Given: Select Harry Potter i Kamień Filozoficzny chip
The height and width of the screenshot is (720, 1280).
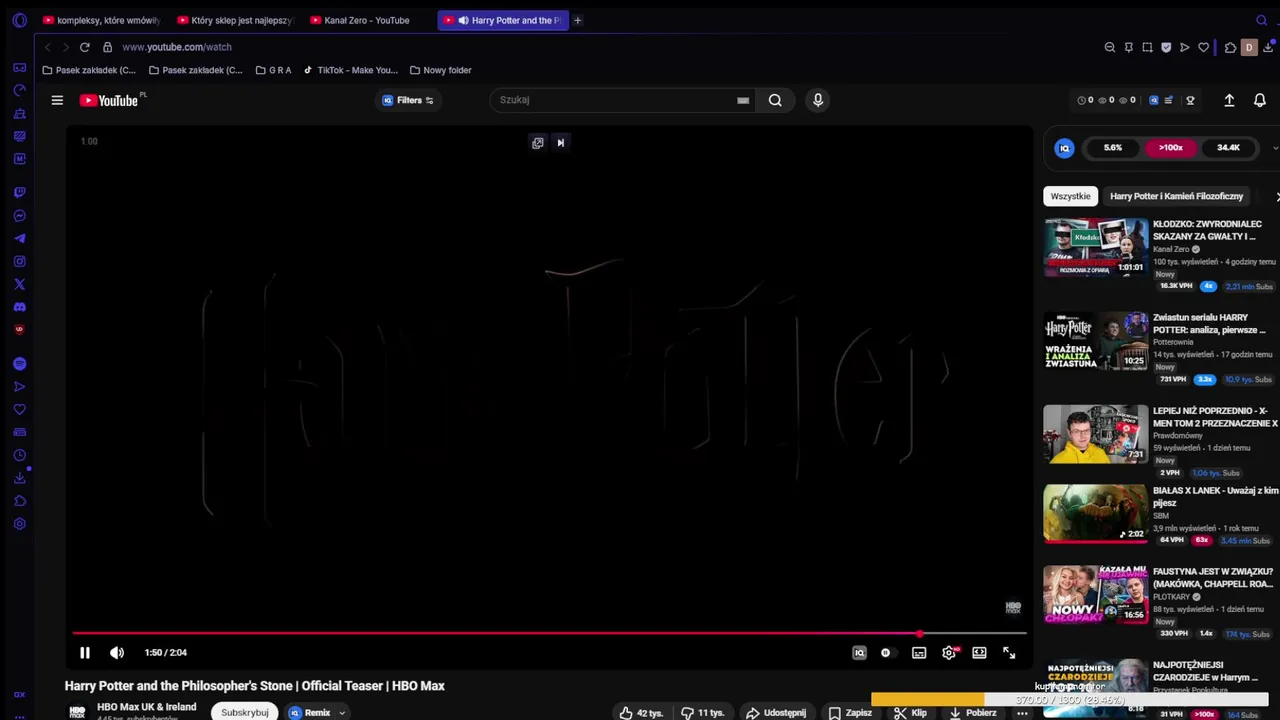Looking at the screenshot, I should pyautogui.click(x=1176, y=196).
